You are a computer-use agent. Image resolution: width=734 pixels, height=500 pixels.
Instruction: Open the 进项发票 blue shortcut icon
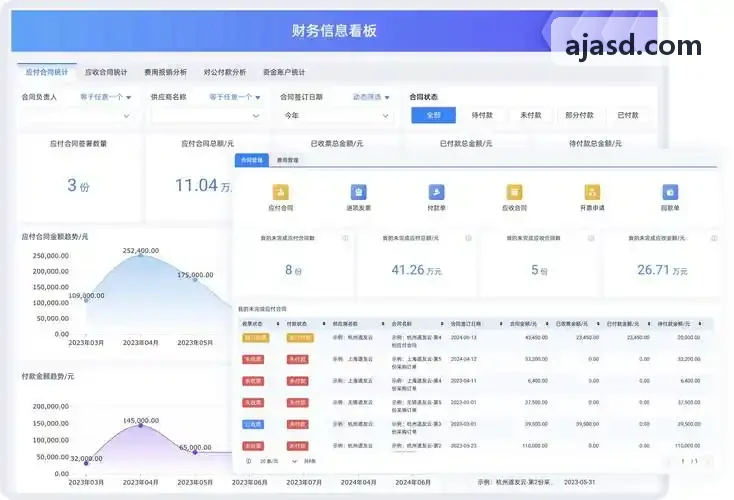(x=359, y=192)
